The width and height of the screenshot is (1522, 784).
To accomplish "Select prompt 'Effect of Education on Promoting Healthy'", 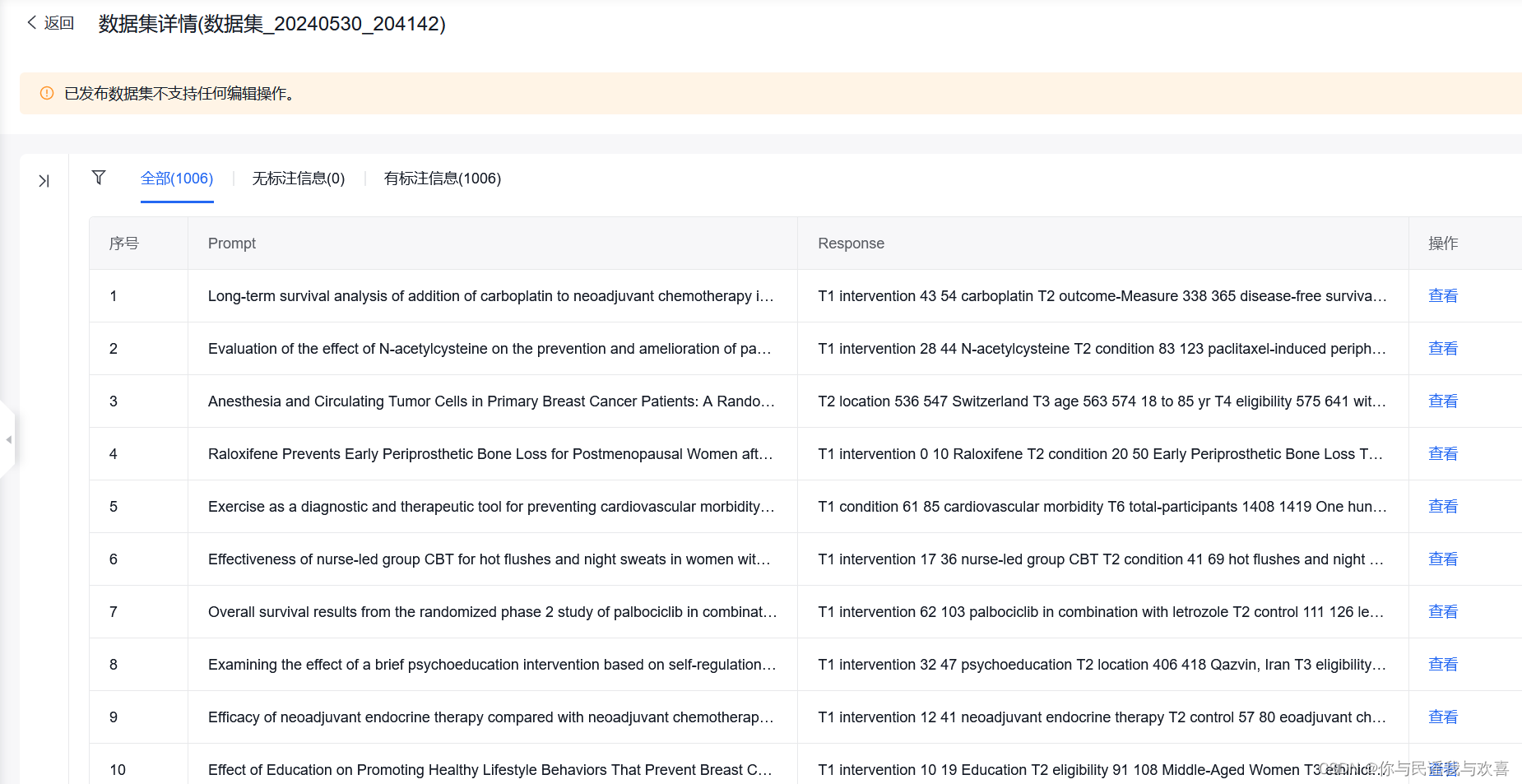I will 490,770.
